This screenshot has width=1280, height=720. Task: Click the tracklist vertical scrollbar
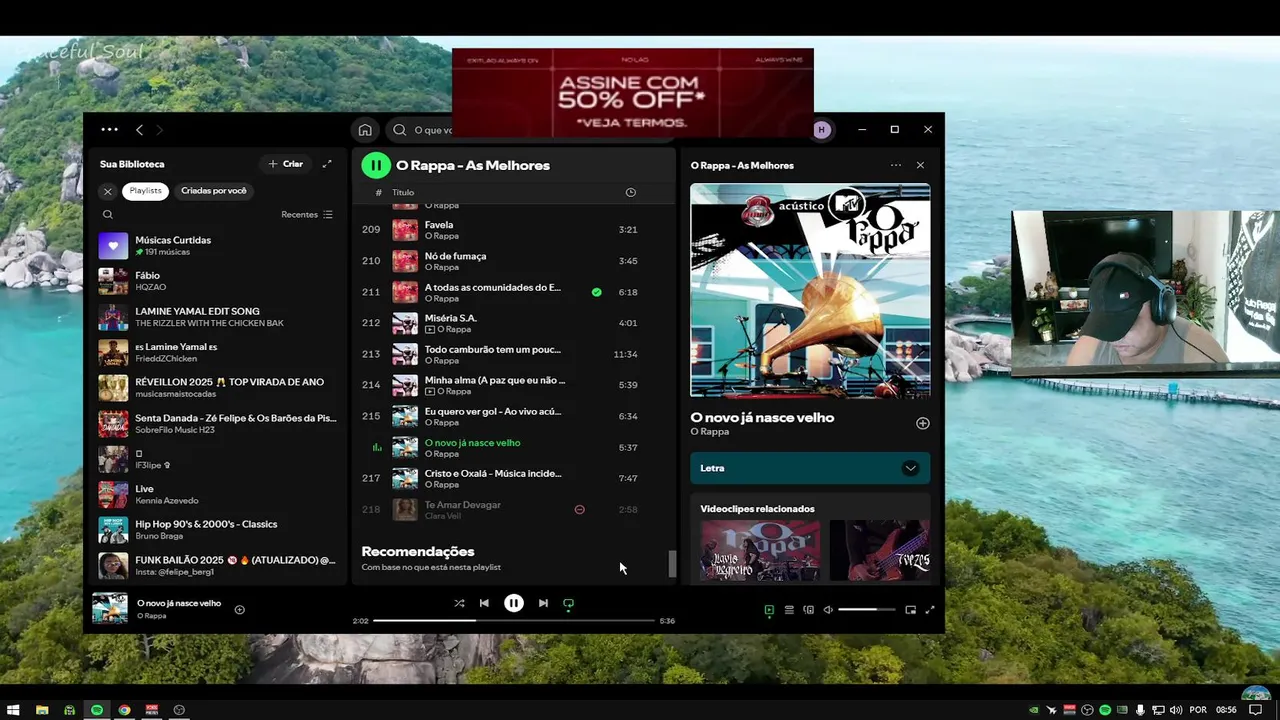(x=672, y=564)
